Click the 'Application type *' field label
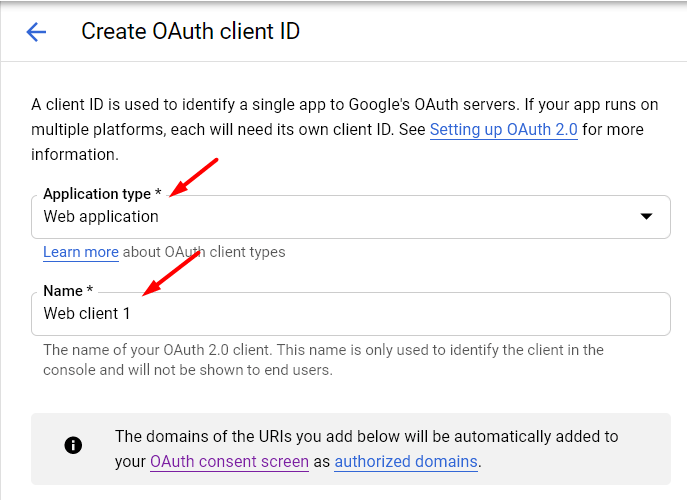Viewport: 687px width, 500px height. (x=102, y=194)
